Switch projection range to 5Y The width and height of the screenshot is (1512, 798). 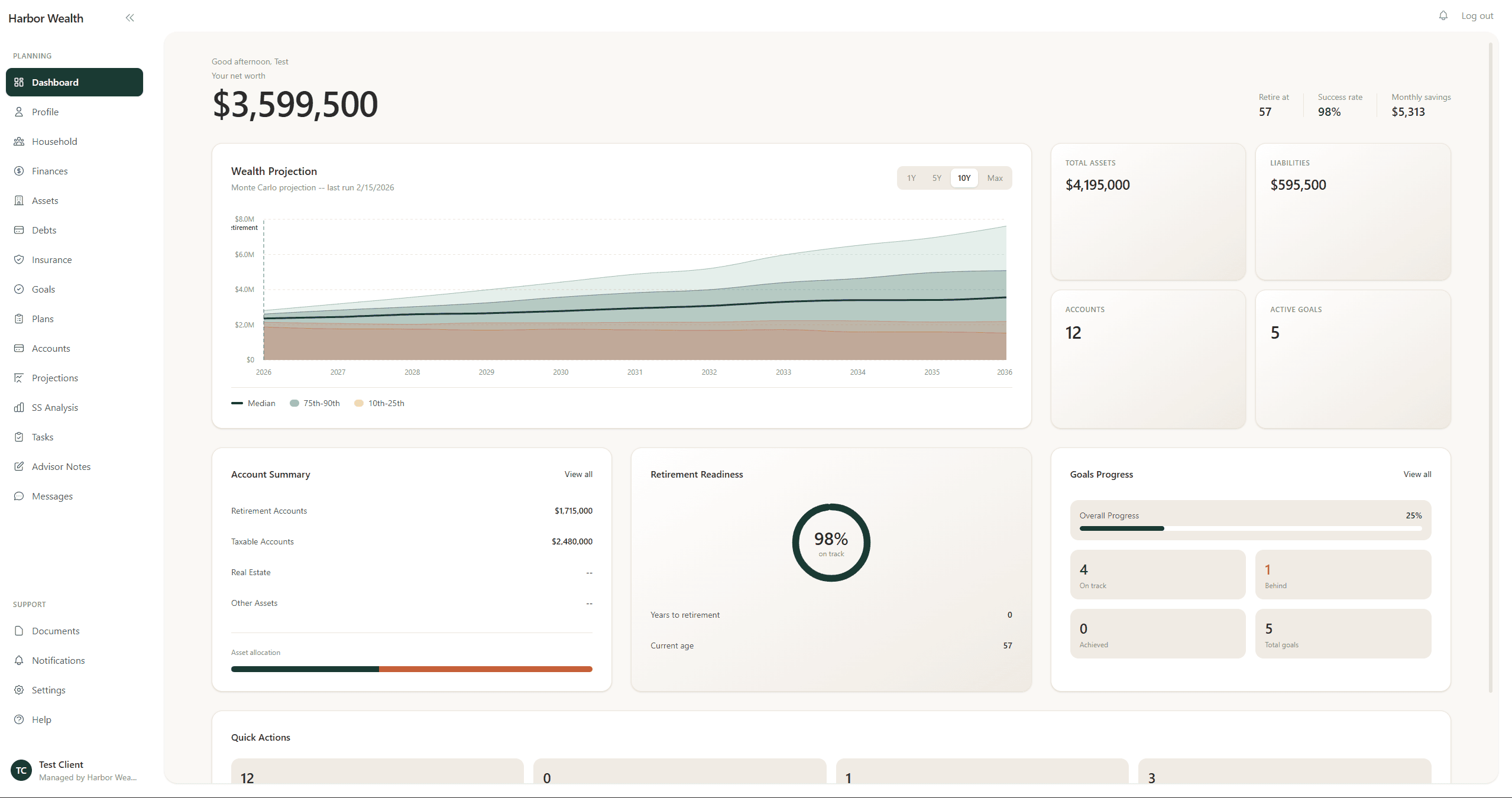pyautogui.click(x=937, y=178)
